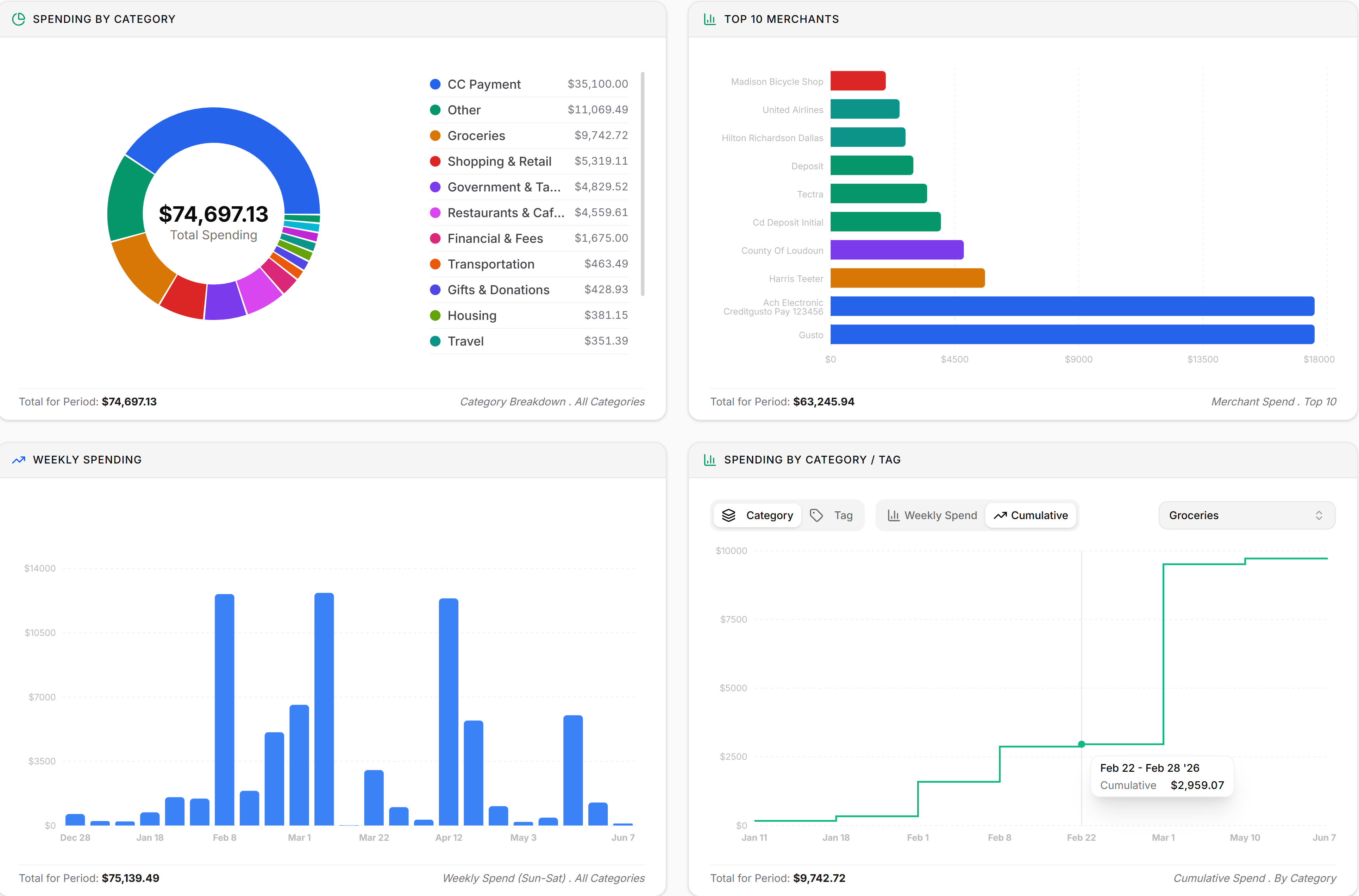Select the Housing legend entry
This screenshot has height=896, width=1359.
pos(528,315)
